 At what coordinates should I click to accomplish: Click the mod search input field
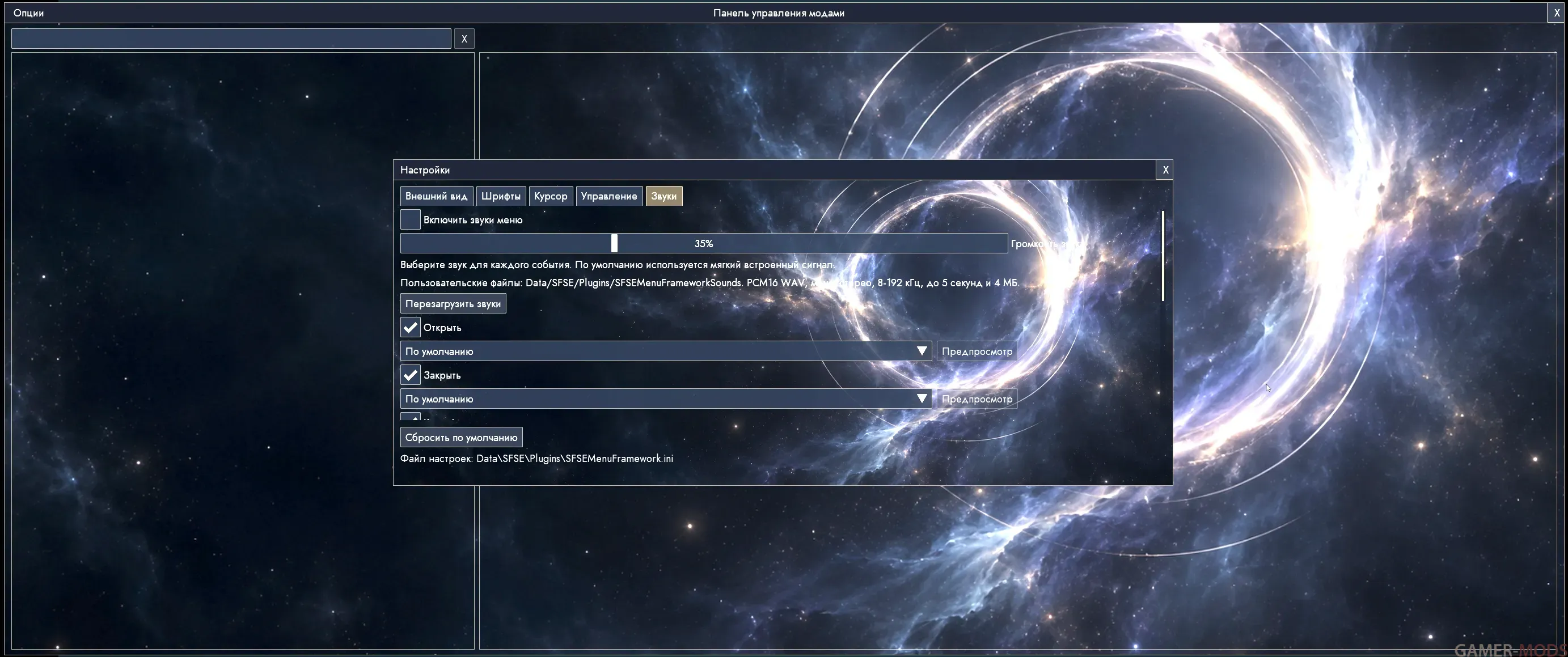click(x=231, y=39)
